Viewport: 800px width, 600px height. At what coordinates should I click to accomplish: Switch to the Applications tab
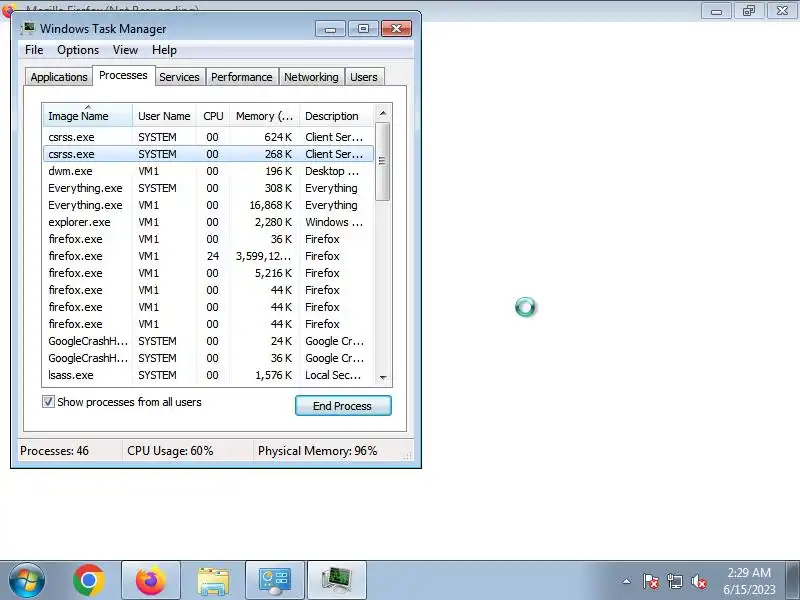point(59,77)
